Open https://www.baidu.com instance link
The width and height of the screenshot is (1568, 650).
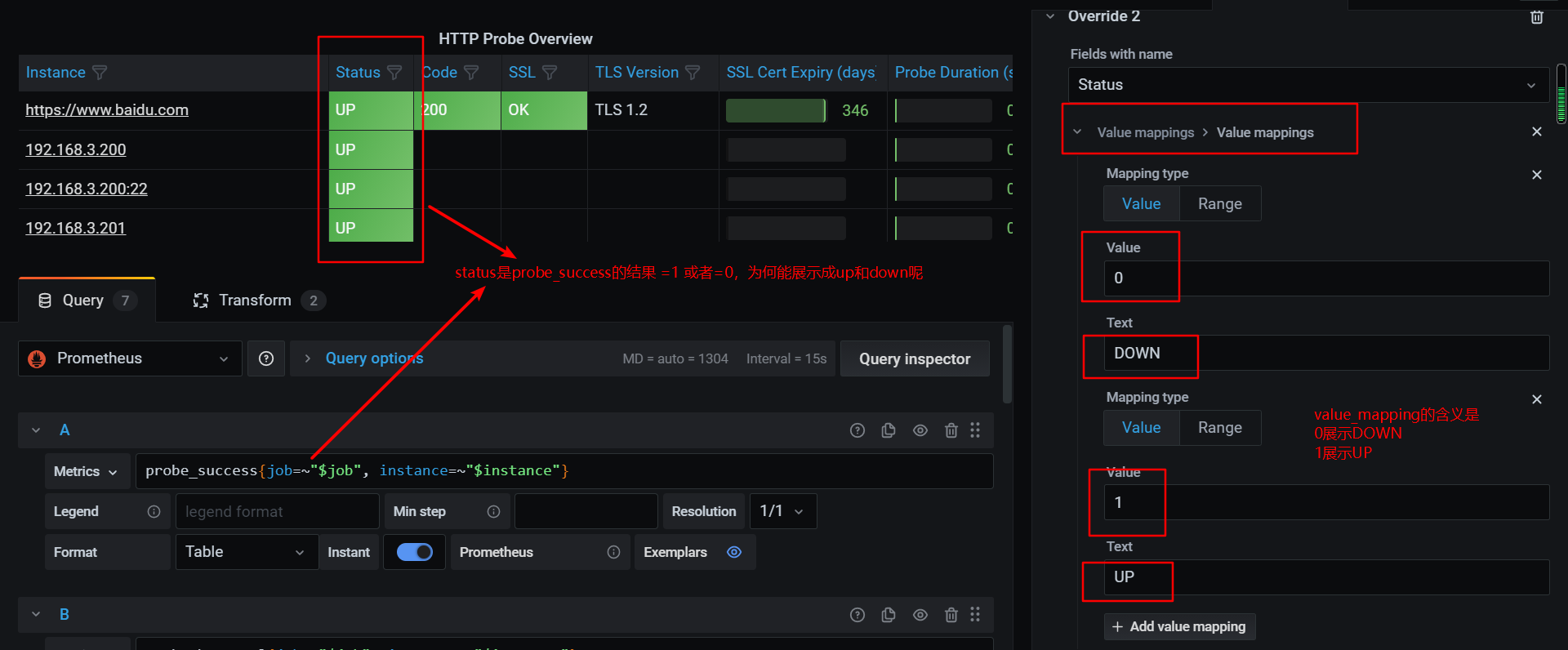pos(107,110)
